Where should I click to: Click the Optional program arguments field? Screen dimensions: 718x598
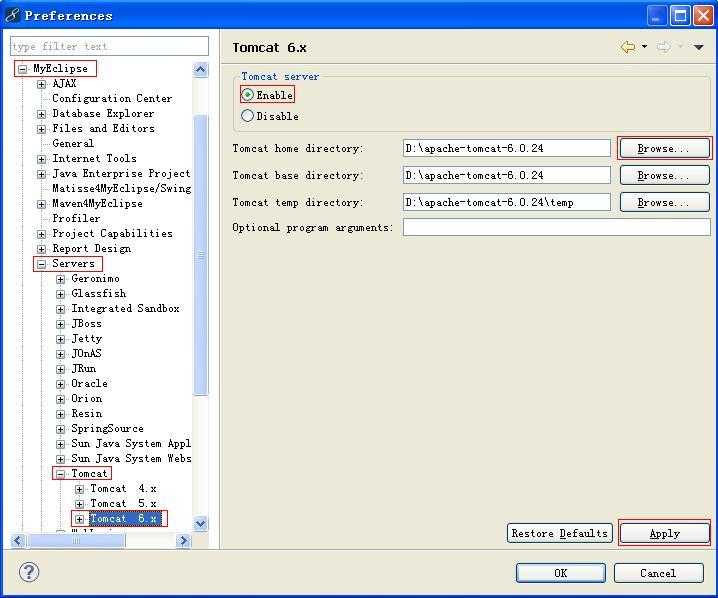click(x=556, y=227)
